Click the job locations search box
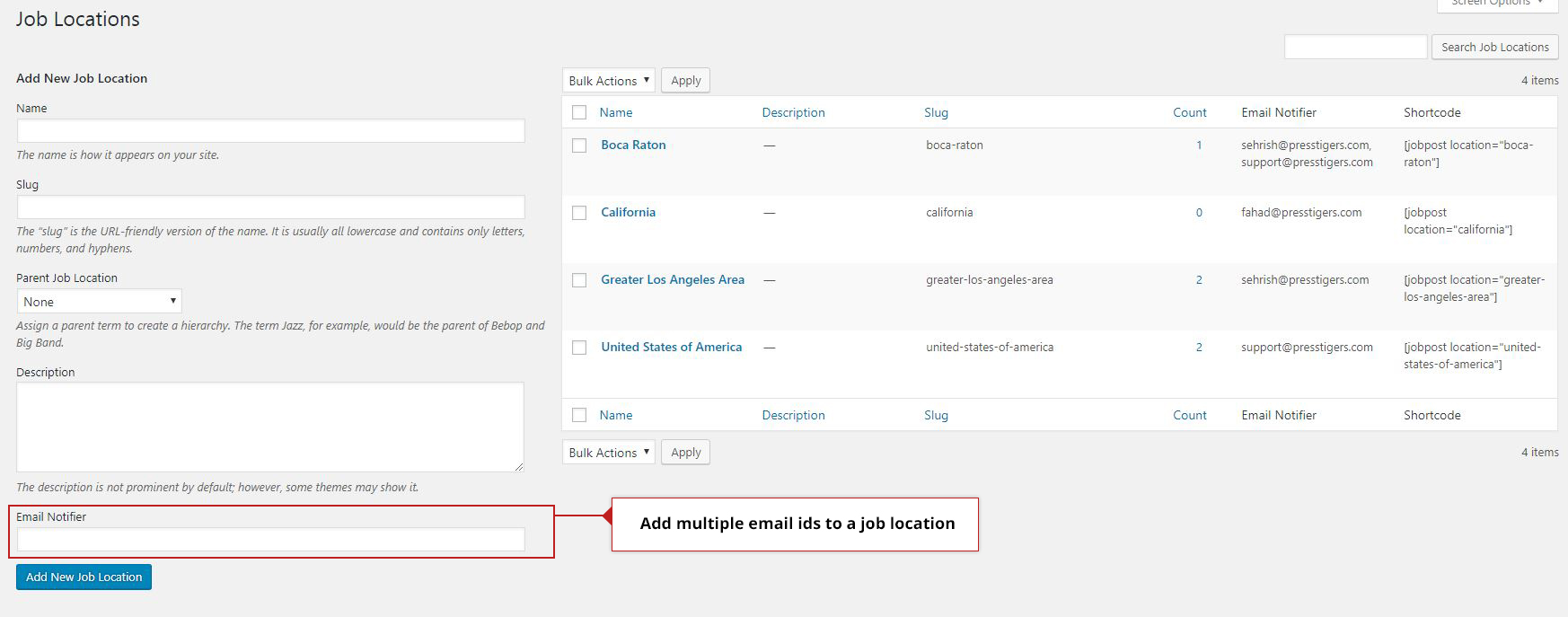 click(x=1354, y=47)
